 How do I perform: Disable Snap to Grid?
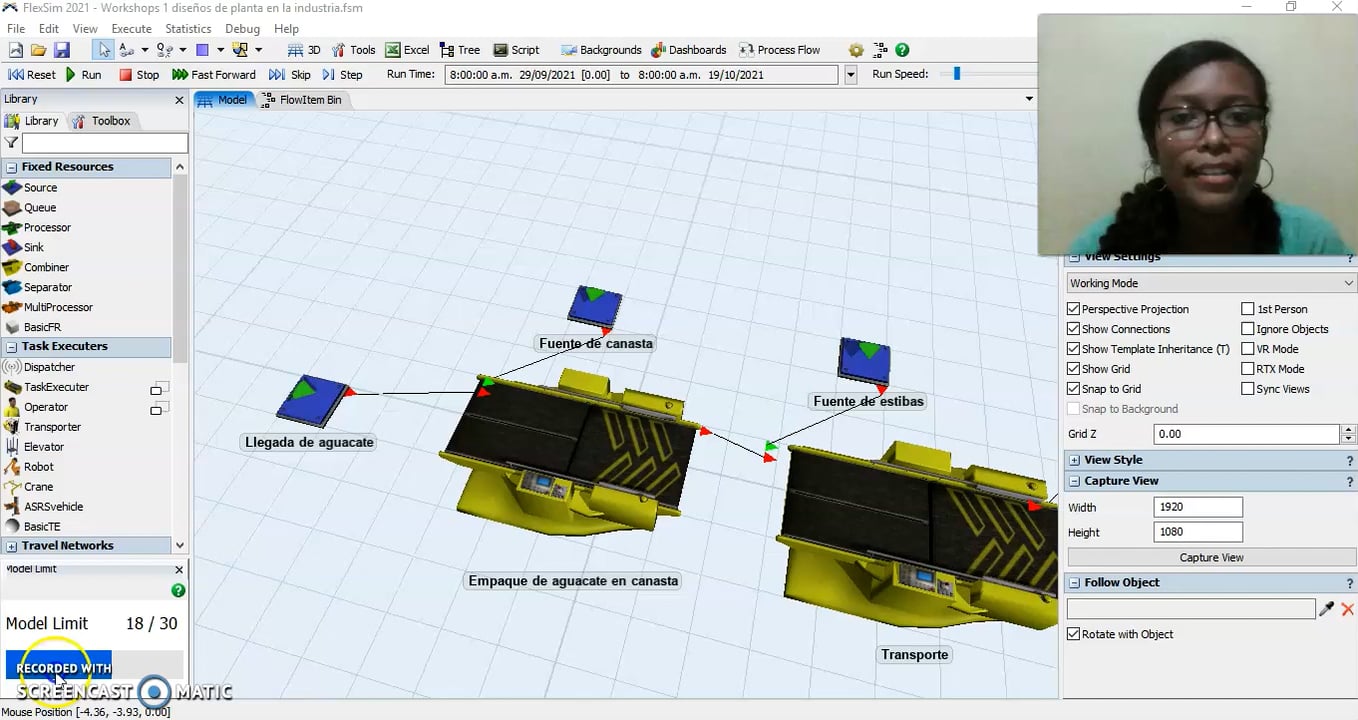(x=1074, y=389)
